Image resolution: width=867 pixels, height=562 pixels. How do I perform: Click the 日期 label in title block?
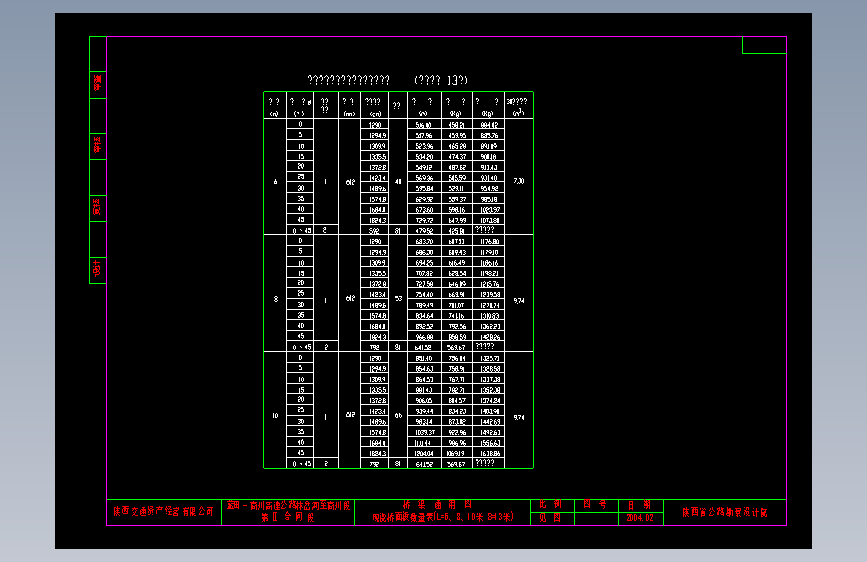639,504
